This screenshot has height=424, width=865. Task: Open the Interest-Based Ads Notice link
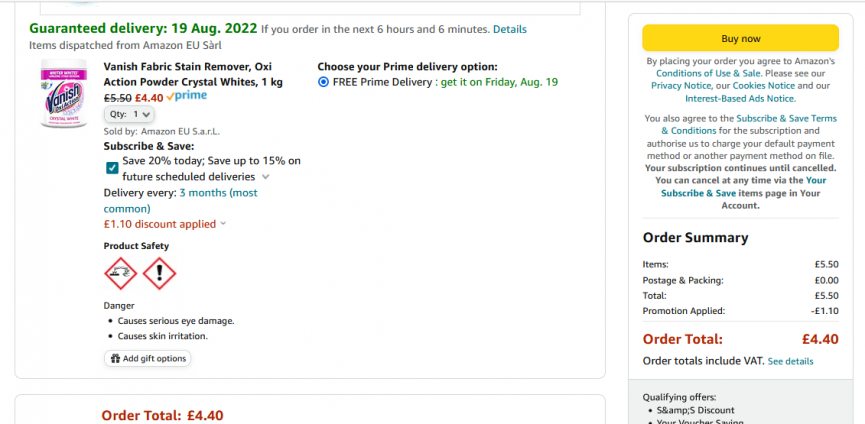(x=739, y=98)
